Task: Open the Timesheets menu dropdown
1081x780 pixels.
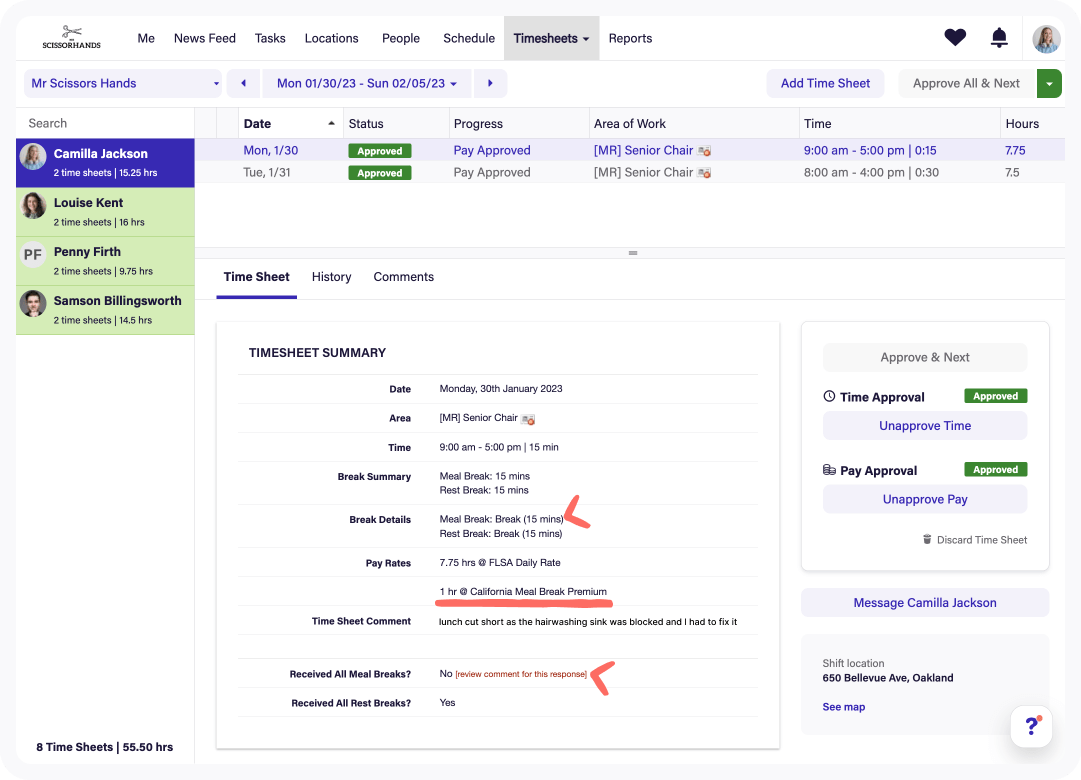Action: tap(551, 39)
